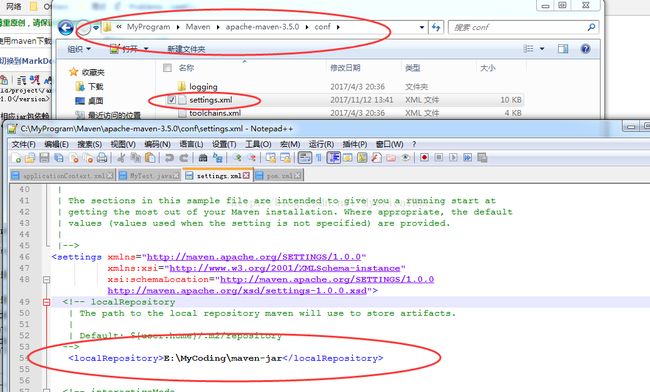Viewport: 650px width, 392px height.
Task: Click the Print toolbar icon
Action: (x=102, y=158)
